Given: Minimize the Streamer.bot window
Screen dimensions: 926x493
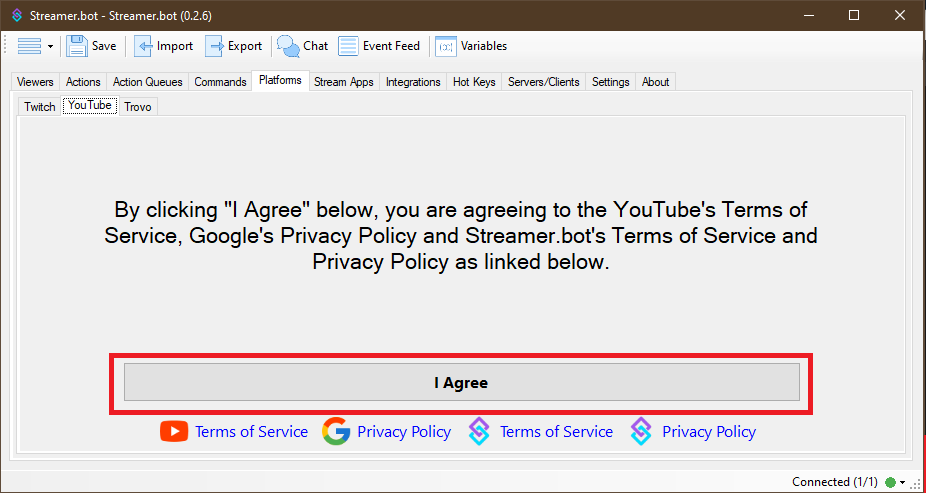Looking at the screenshot, I should 807,15.
